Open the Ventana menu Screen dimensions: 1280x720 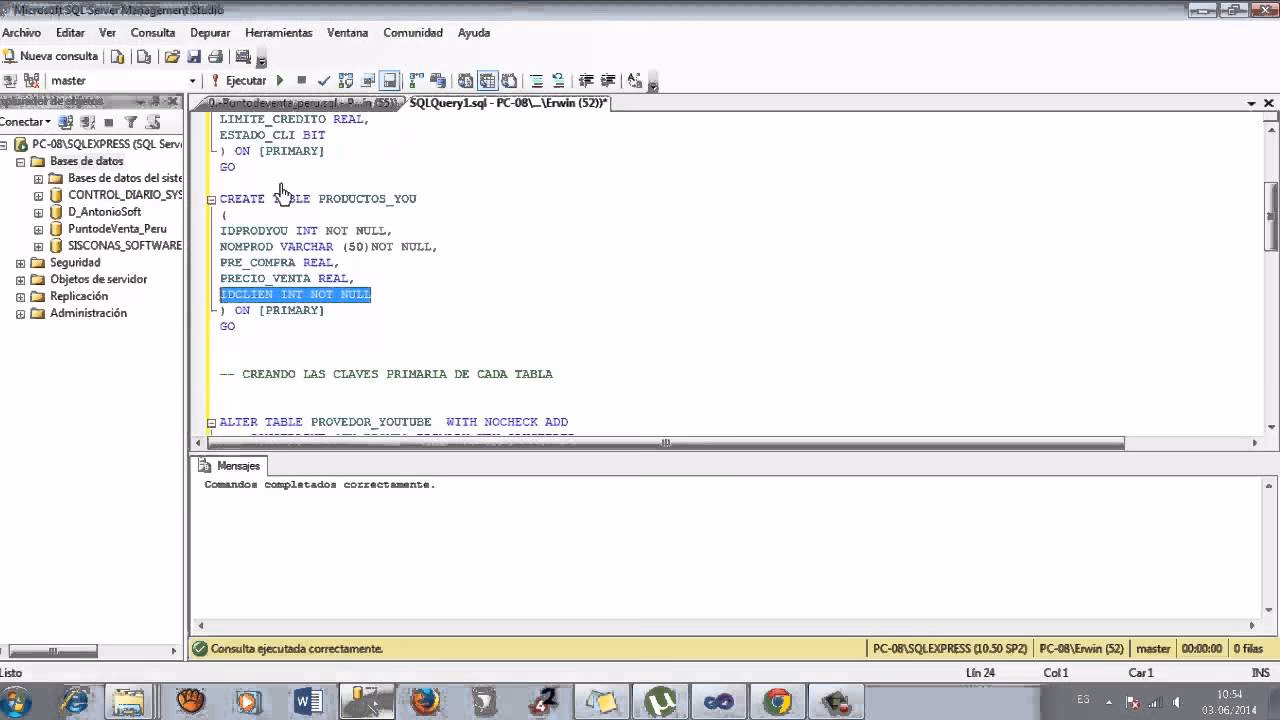[348, 33]
